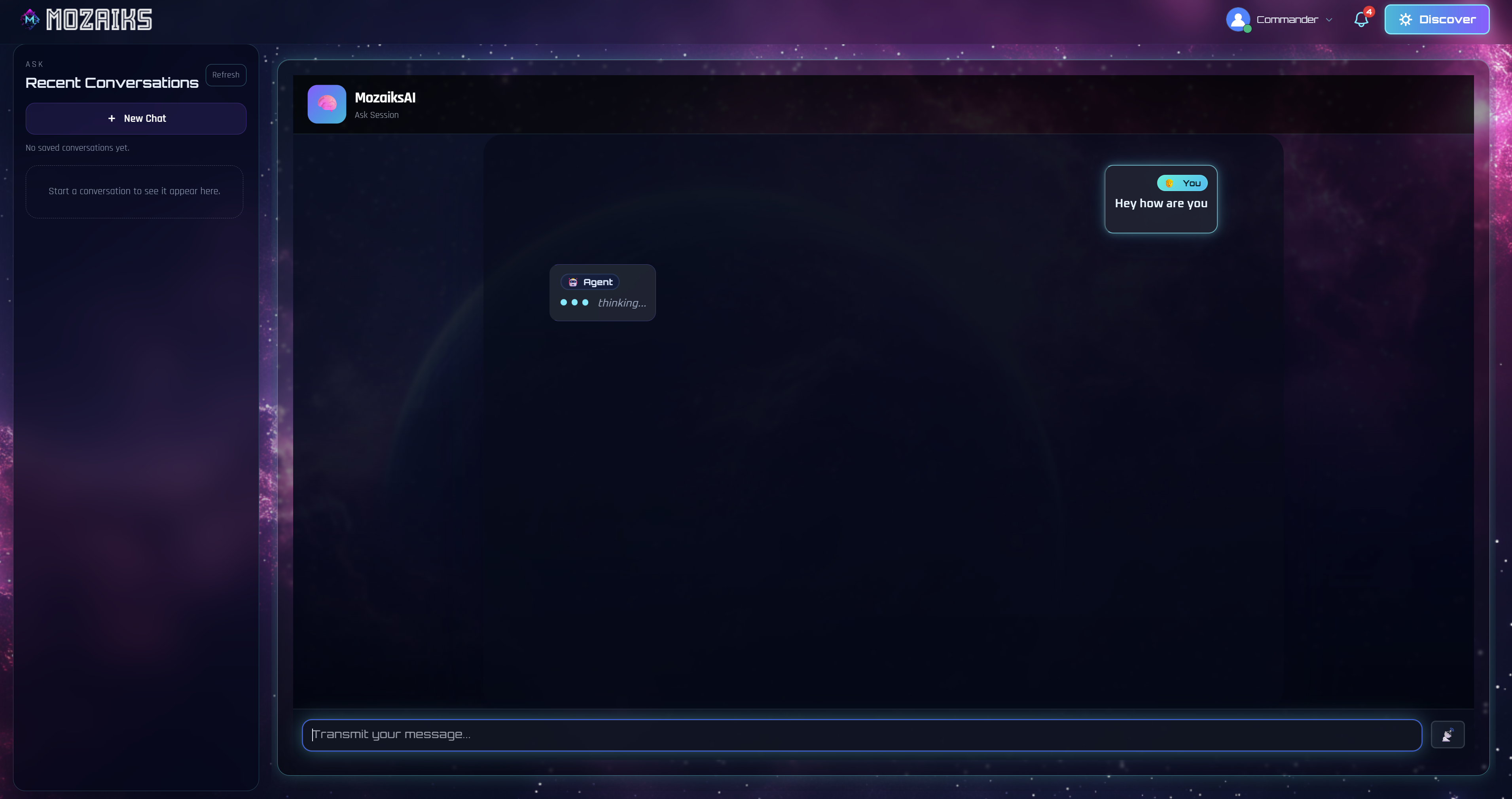The height and width of the screenshot is (799, 1512).
Task: Click the Discover button
Action: pos(1436,19)
